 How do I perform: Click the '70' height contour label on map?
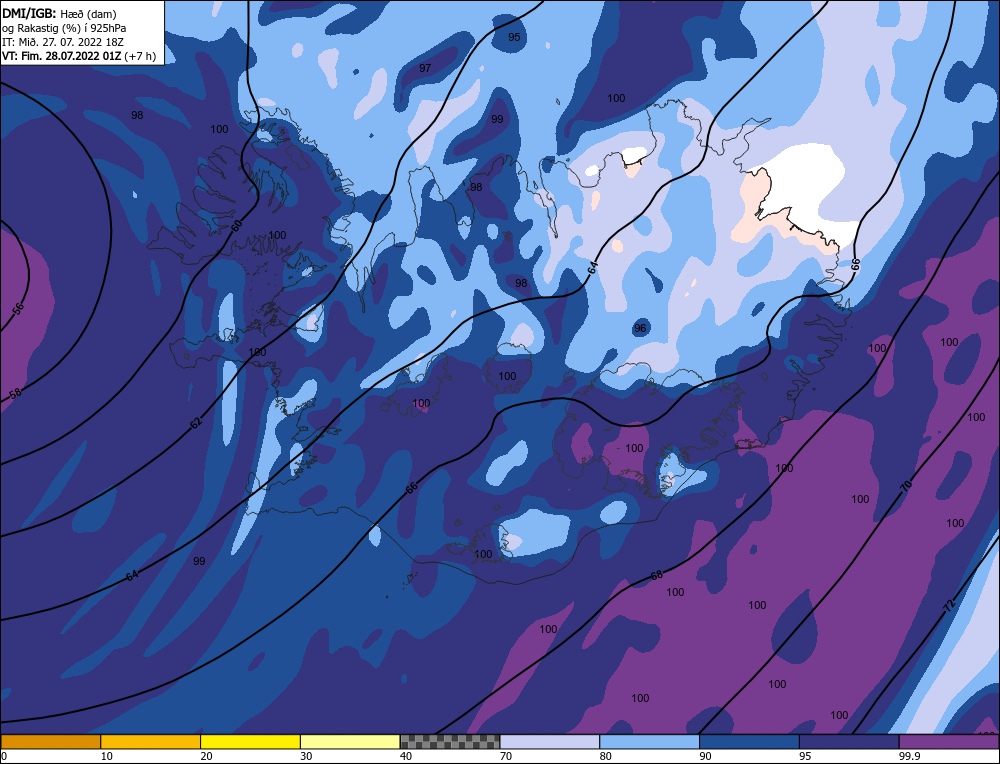tap(906, 486)
